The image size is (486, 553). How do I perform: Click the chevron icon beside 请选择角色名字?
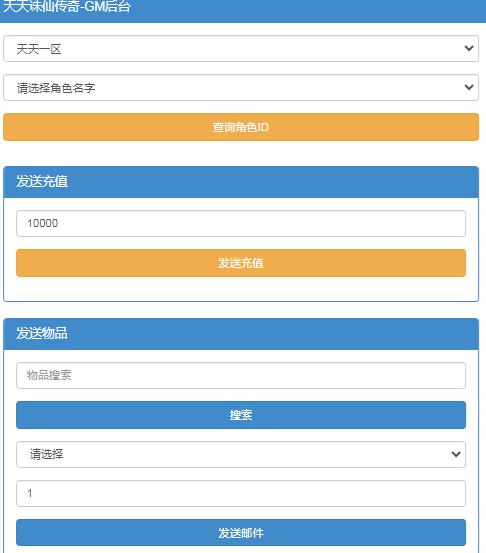[x=469, y=87]
